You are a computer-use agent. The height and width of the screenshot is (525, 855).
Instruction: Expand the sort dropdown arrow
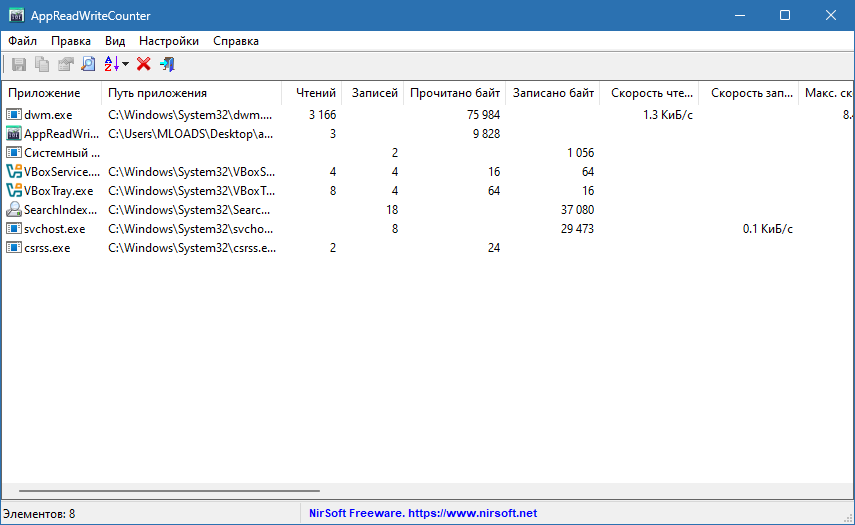tap(126, 65)
